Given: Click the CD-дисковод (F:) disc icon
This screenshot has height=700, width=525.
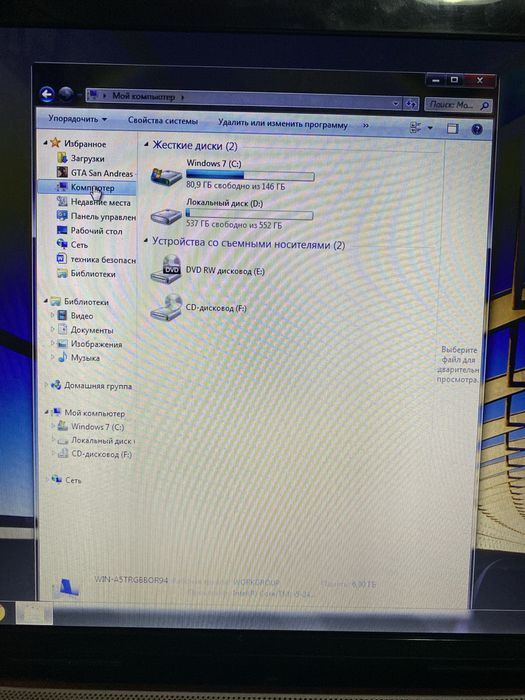Looking at the screenshot, I should click(166, 307).
